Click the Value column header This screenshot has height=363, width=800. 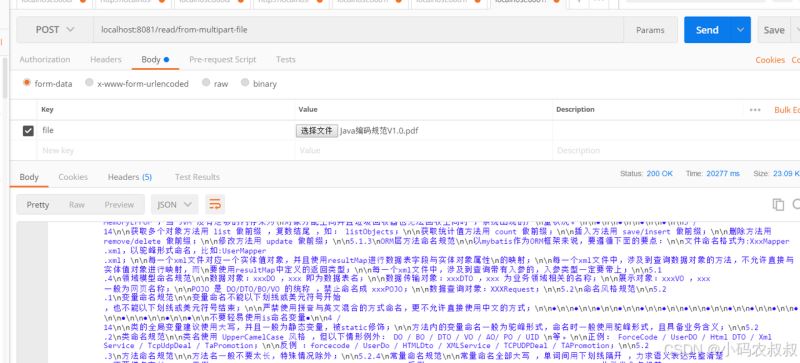(308, 109)
